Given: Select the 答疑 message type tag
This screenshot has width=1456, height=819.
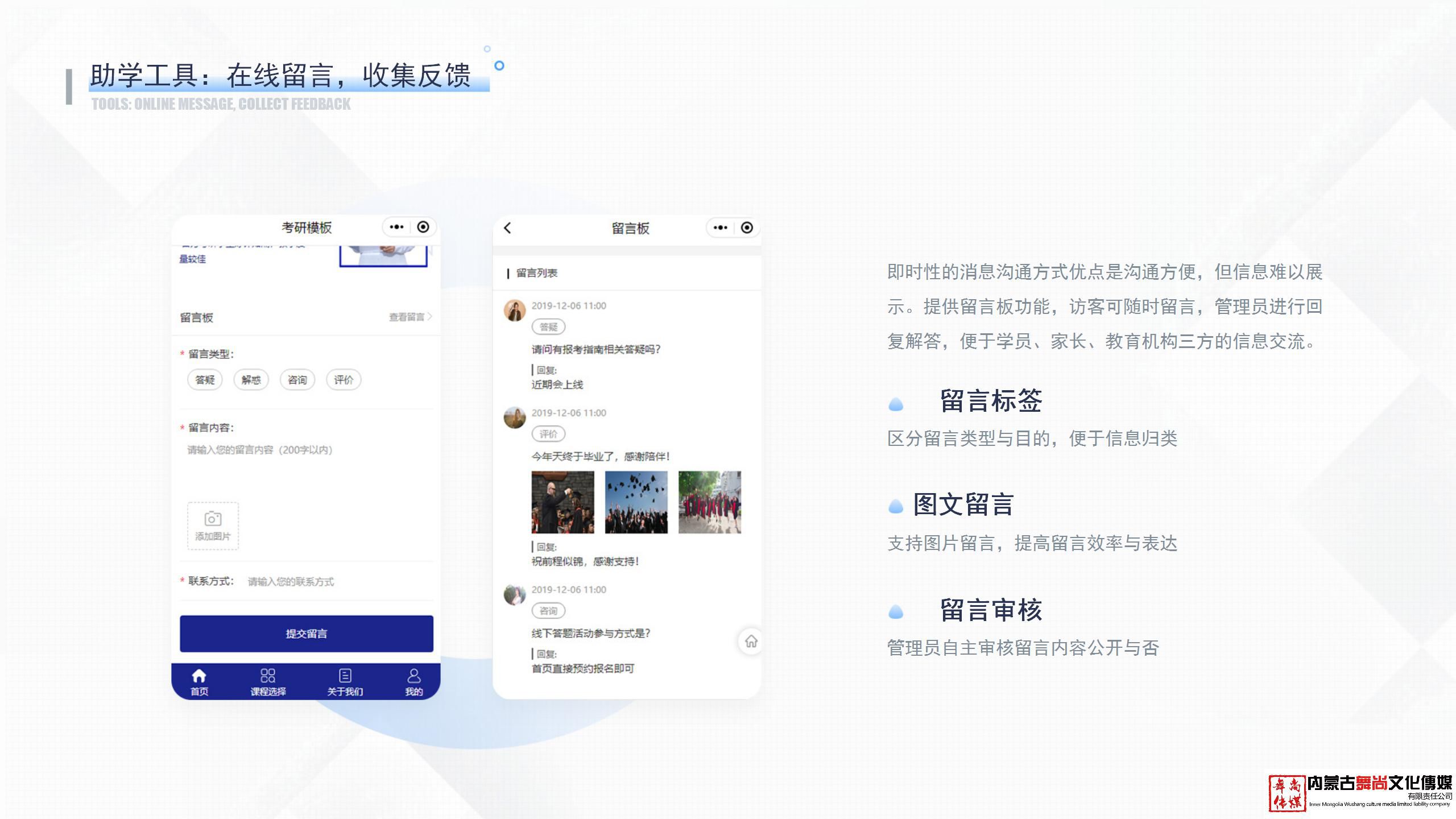Looking at the screenshot, I should 205,380.
